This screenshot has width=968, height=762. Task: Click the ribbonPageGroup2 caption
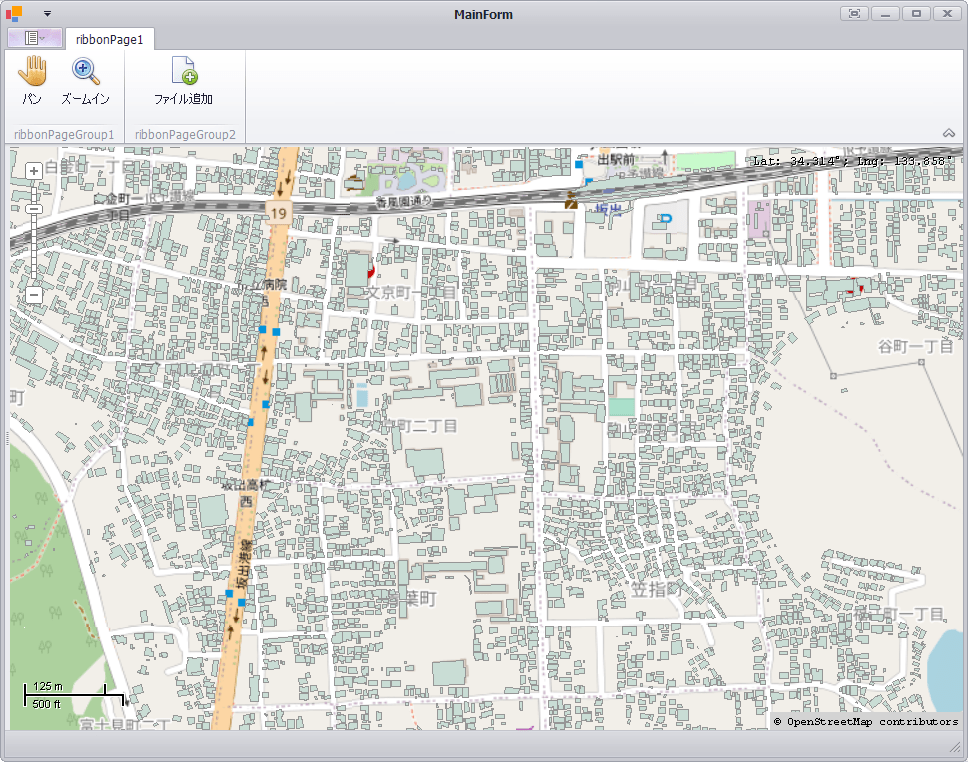tap(185, 133)
